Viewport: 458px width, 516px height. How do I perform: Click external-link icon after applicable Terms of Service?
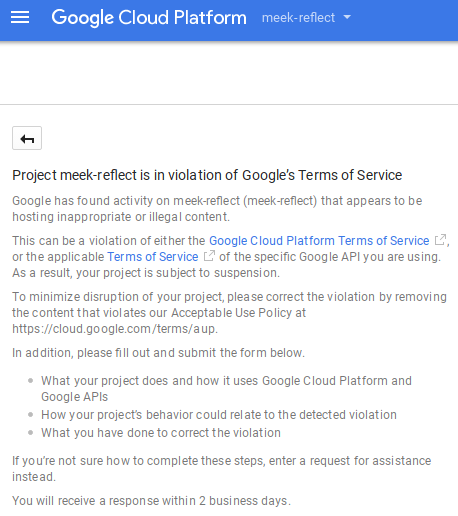(x=209, y=256)
